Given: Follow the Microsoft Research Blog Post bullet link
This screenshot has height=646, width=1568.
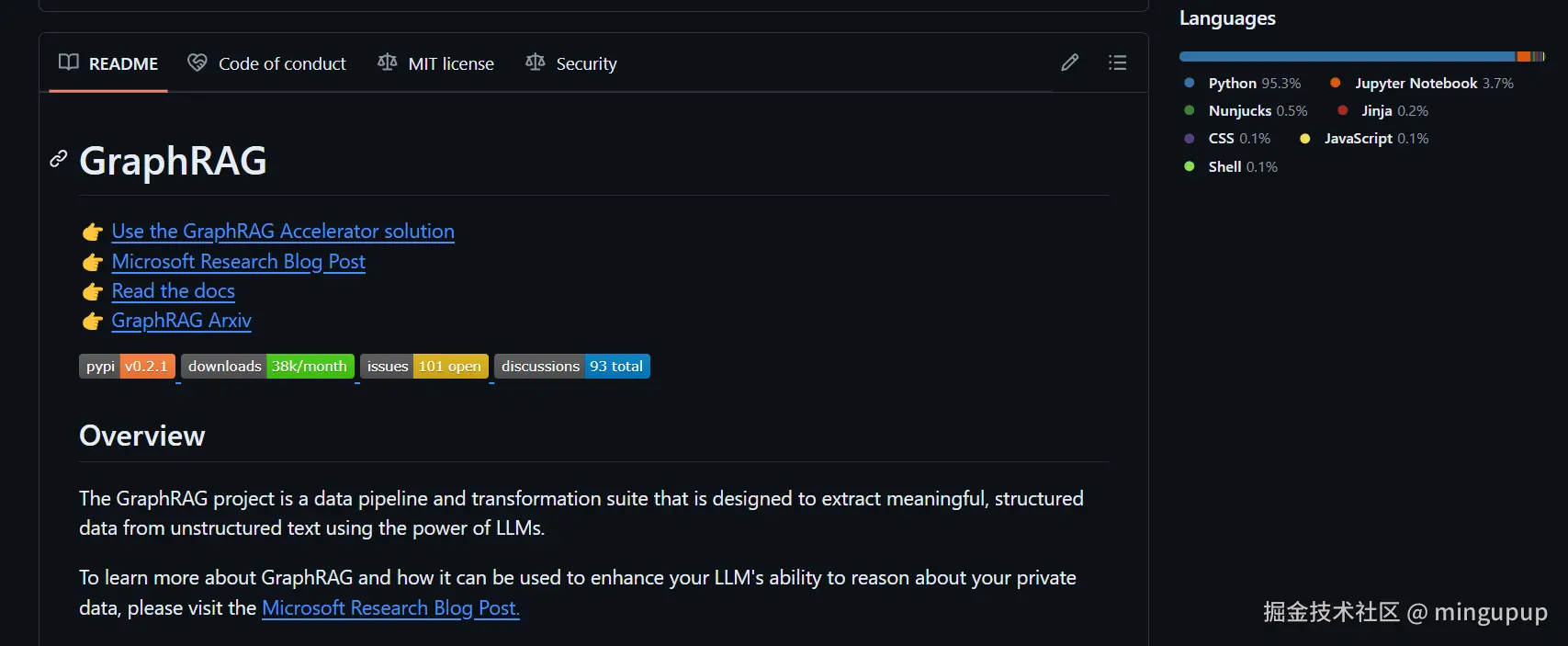Looking at the screenshot, I should pyautogui.click(x=239, y=262).
